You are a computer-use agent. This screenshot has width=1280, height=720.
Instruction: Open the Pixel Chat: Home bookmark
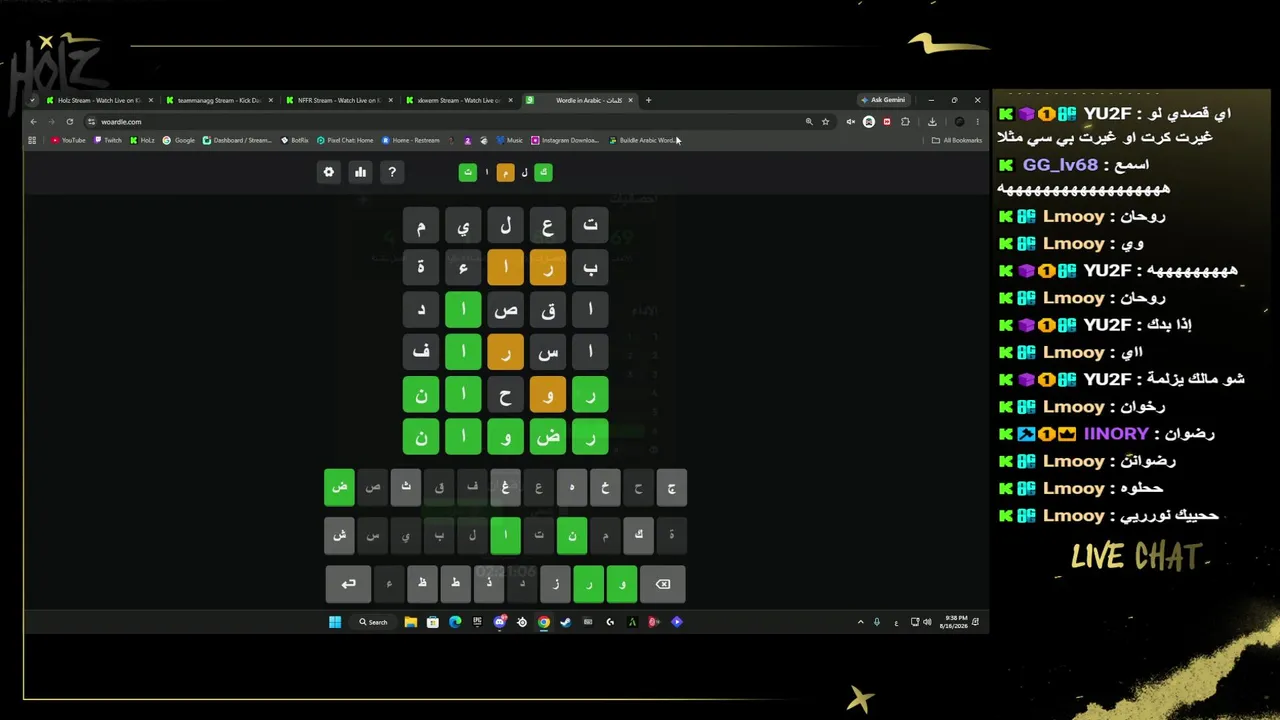(345, 140)
